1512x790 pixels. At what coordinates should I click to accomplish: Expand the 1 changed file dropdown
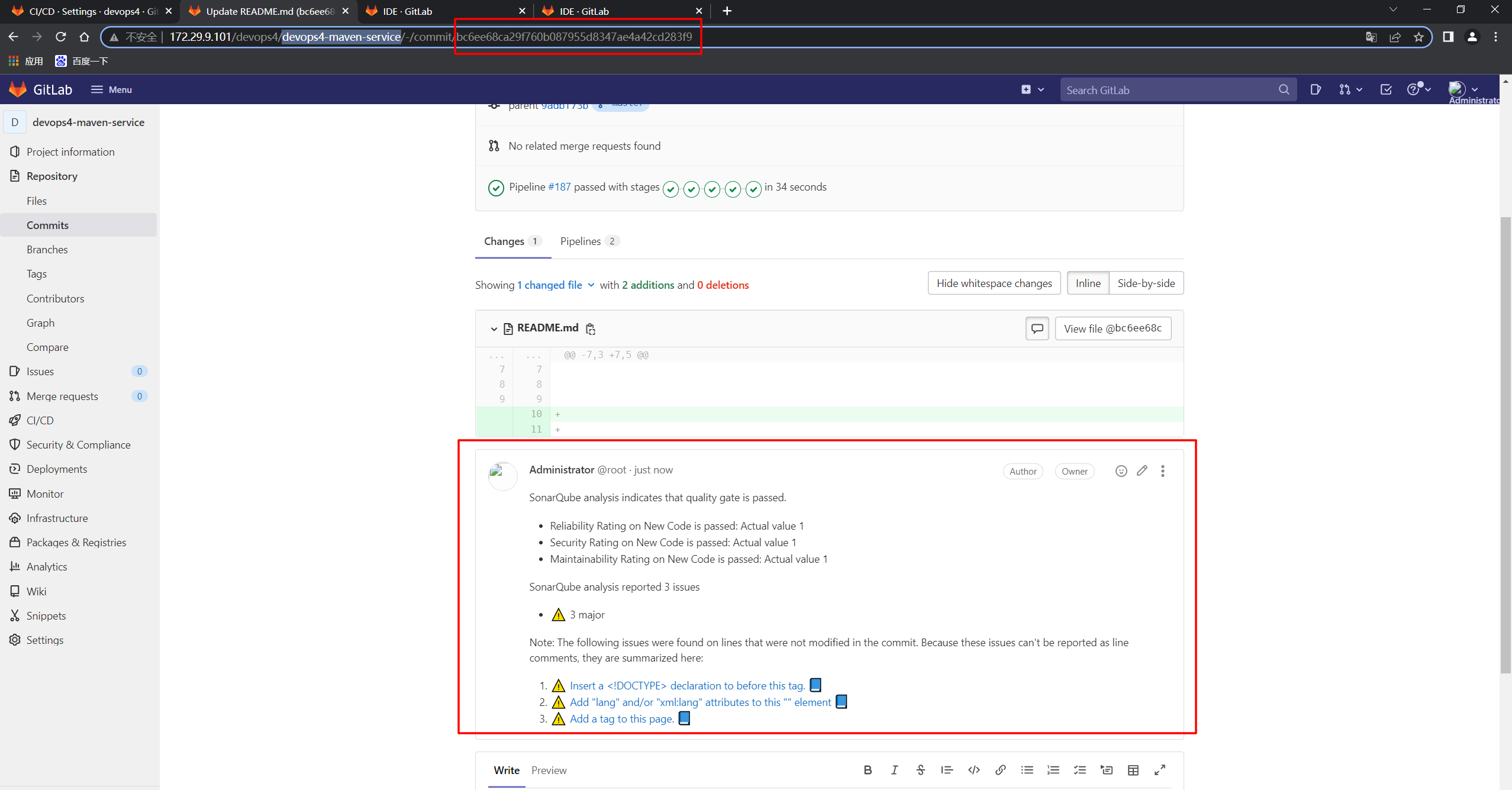556,285
